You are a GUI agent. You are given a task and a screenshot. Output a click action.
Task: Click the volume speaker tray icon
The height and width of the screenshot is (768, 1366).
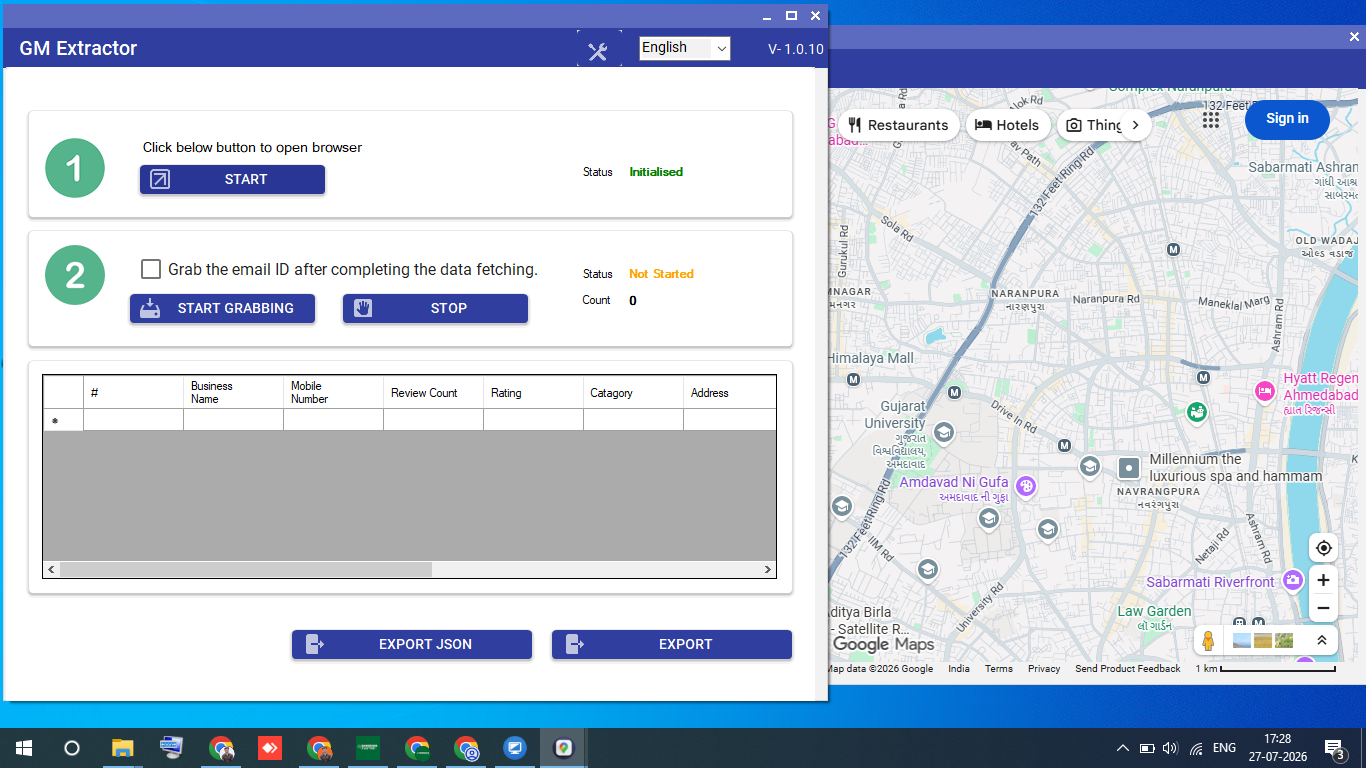[x=1170, y=748]
